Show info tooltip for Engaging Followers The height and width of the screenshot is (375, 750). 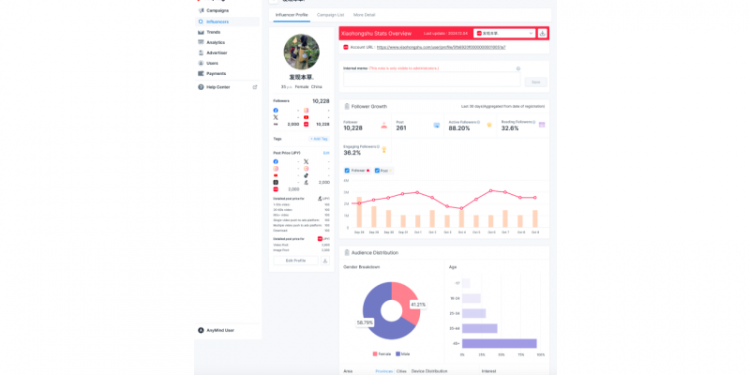tap(378, 147)
